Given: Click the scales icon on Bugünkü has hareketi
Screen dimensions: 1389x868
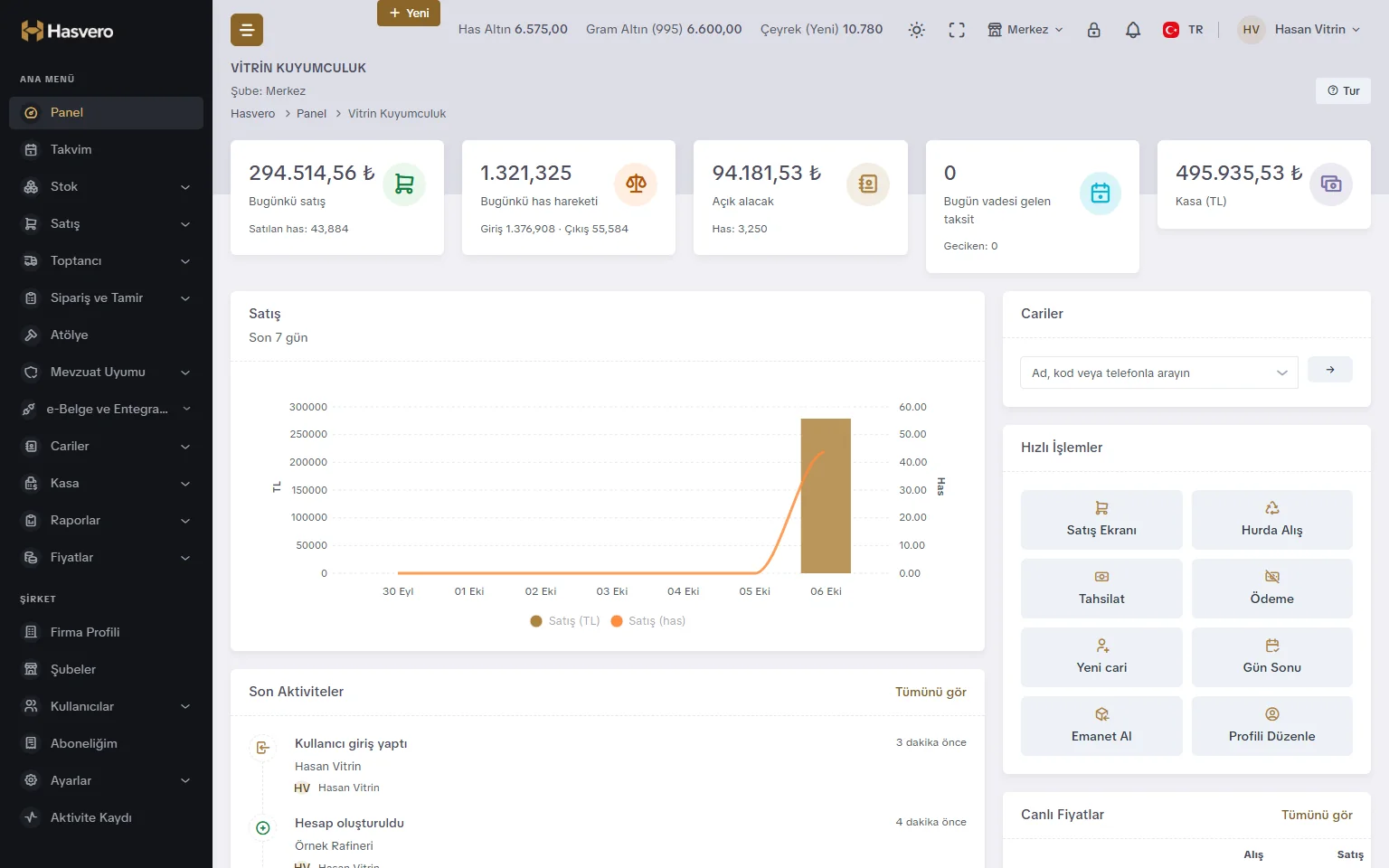Looking at the screenshot, I should [636, 184].
